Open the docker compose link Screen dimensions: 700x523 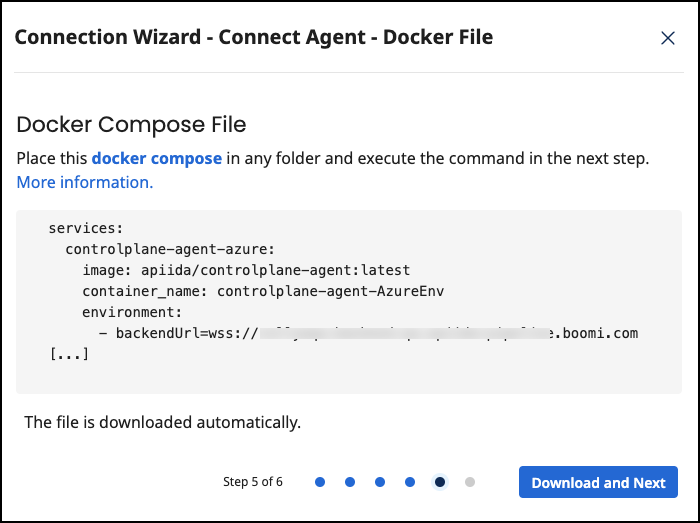(157, 158)
